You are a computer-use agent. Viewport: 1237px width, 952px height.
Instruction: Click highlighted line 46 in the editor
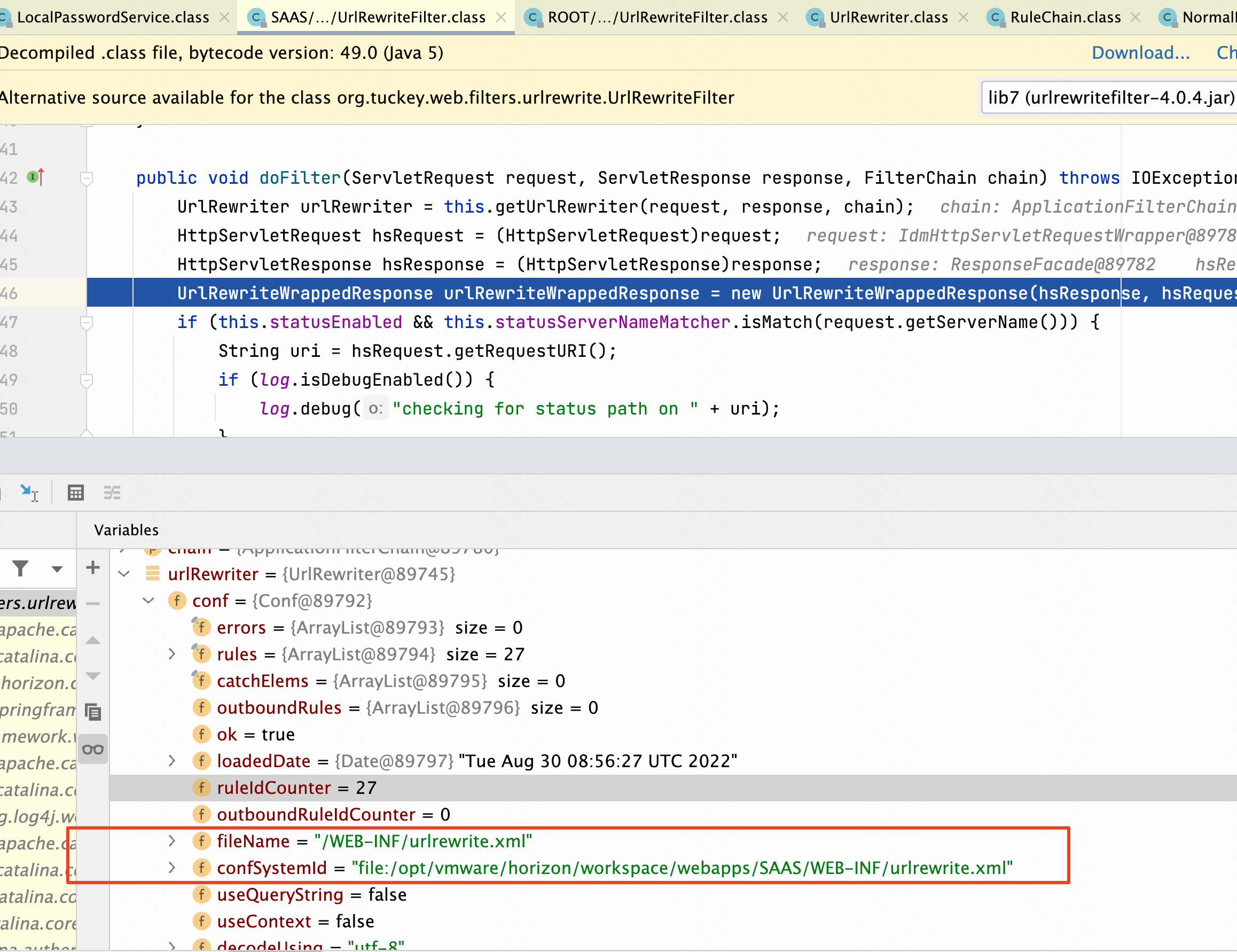pyautogui.click(x=662, y=293)
